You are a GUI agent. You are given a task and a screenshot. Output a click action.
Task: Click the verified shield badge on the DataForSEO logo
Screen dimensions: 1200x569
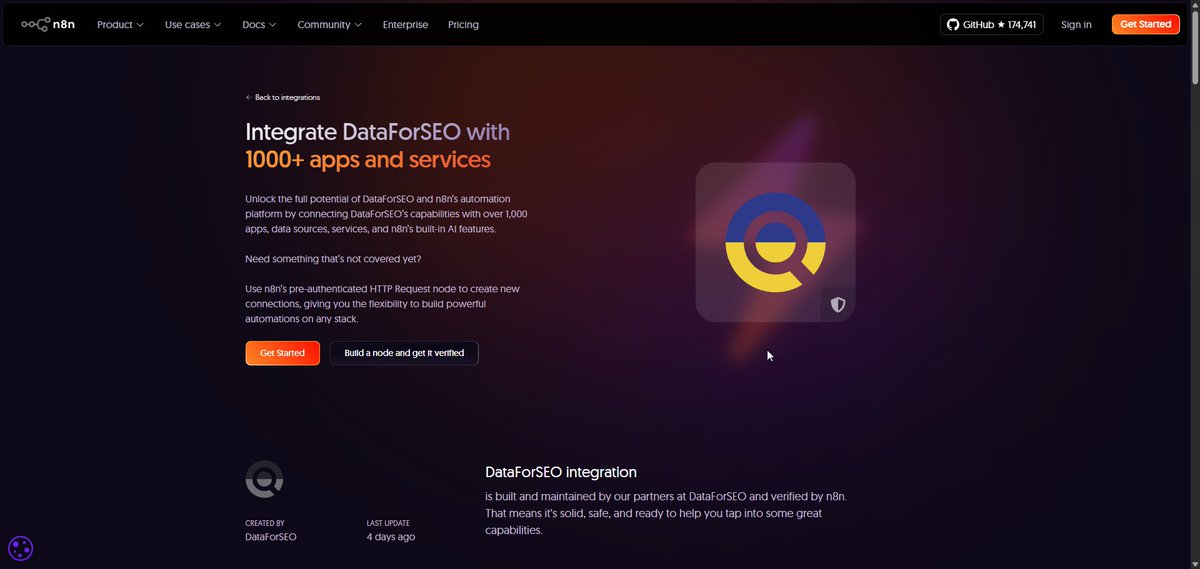coord(838,305)
